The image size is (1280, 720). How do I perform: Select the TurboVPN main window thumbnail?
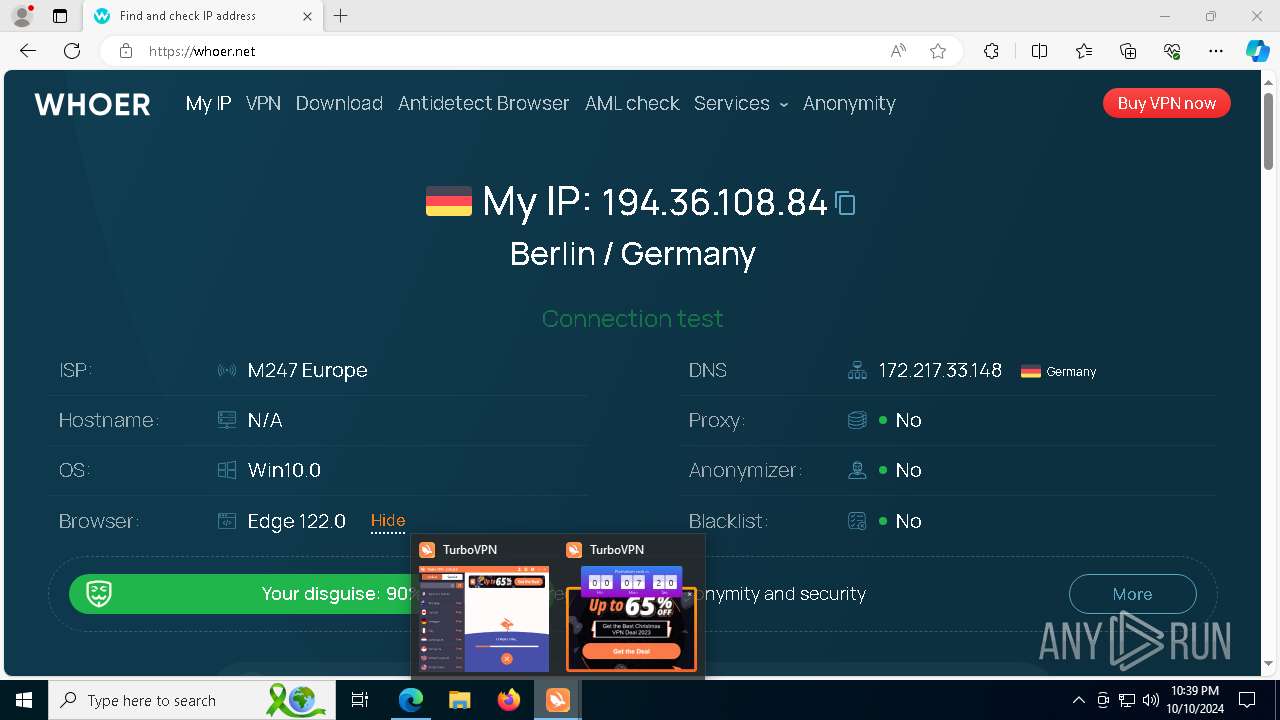[x=484, y=619]
